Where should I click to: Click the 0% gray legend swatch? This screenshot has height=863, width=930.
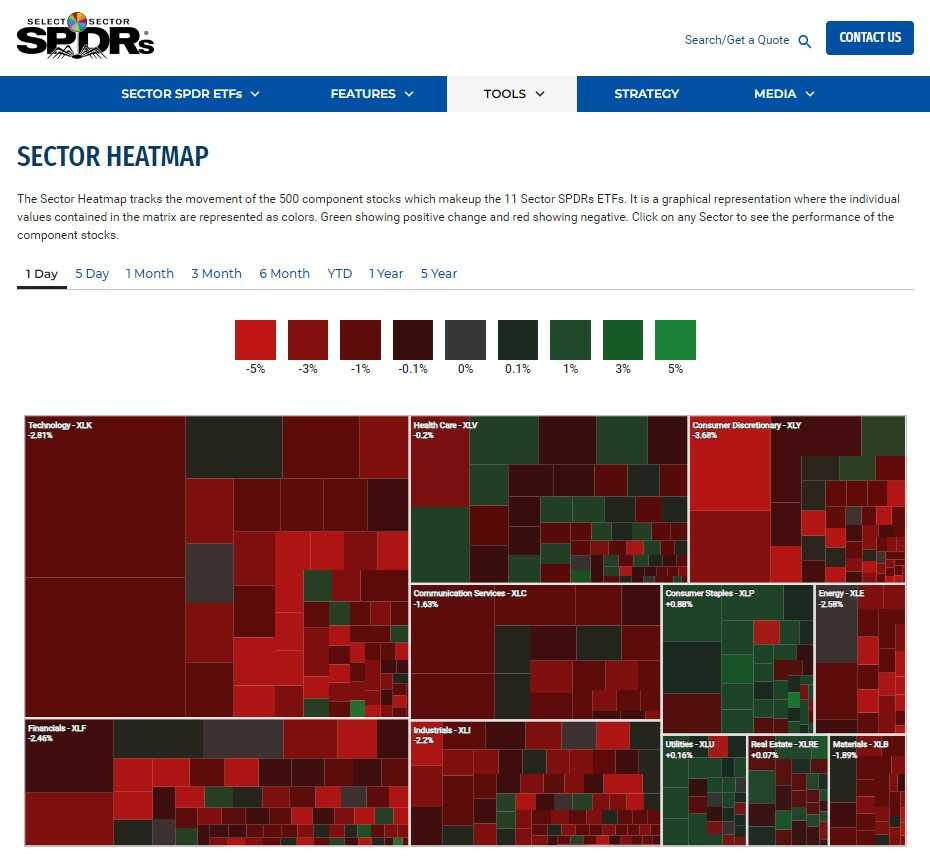coord(465,340)
